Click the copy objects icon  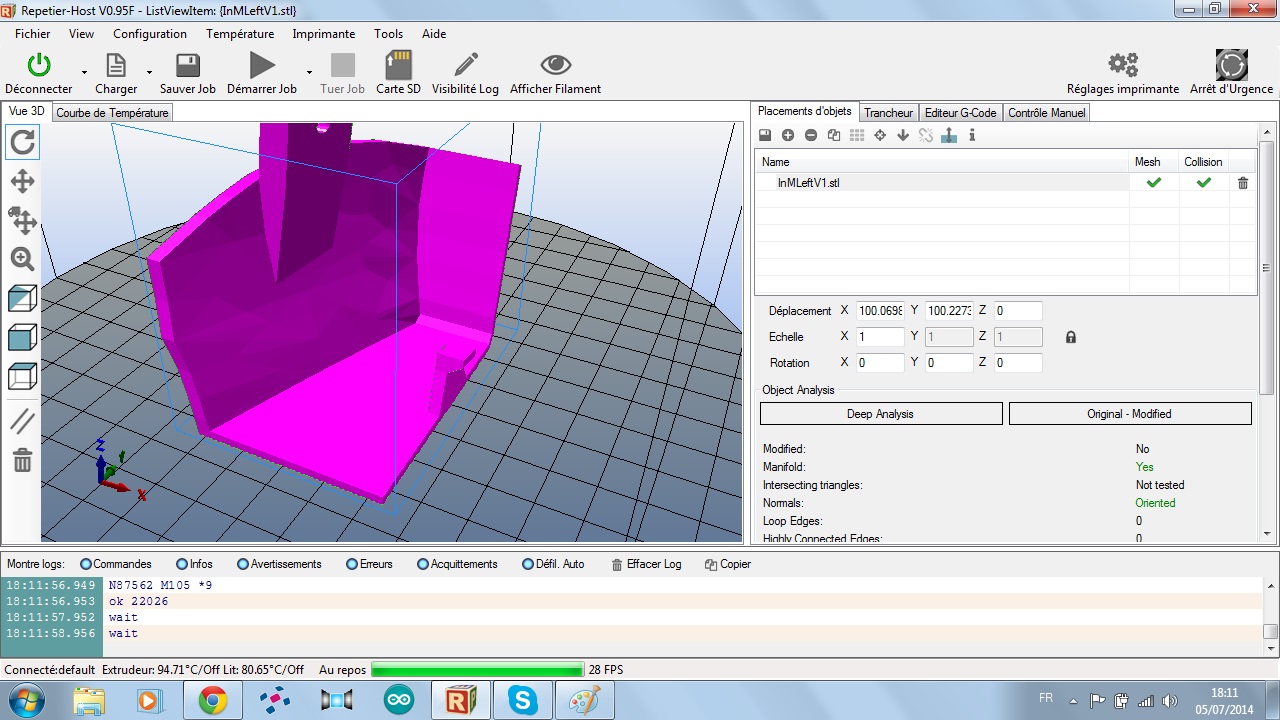pyautogui.click(x=834, y=135)
